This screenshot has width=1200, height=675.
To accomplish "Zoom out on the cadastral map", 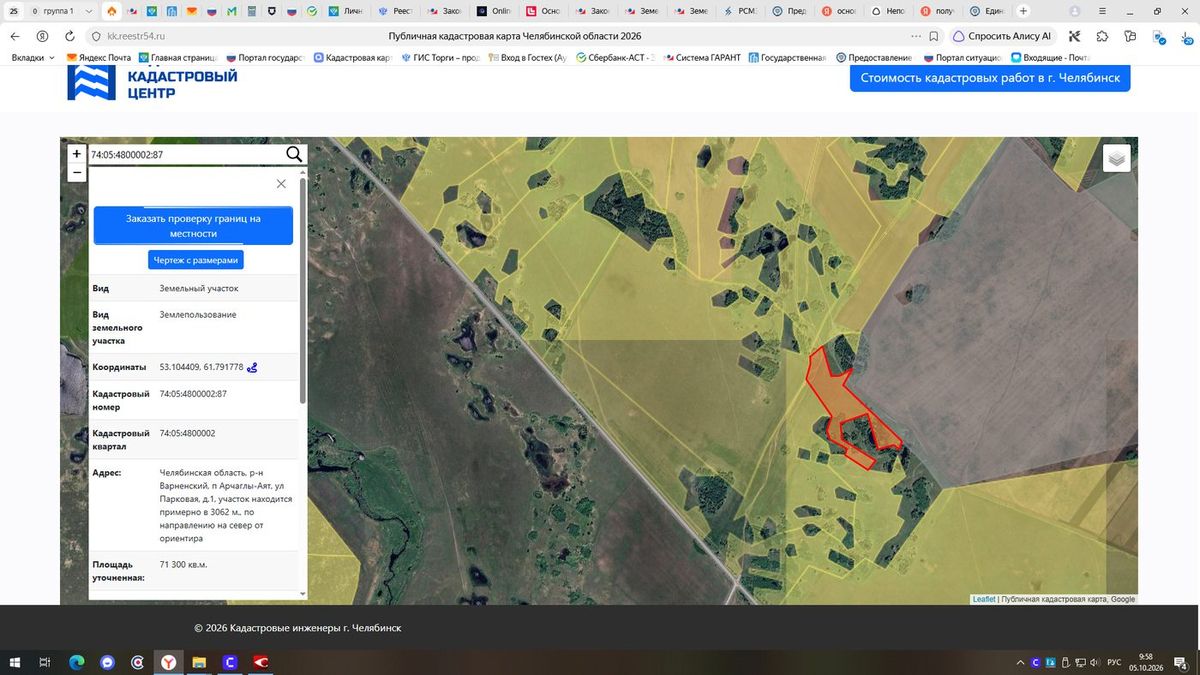I will pos(76,172).
